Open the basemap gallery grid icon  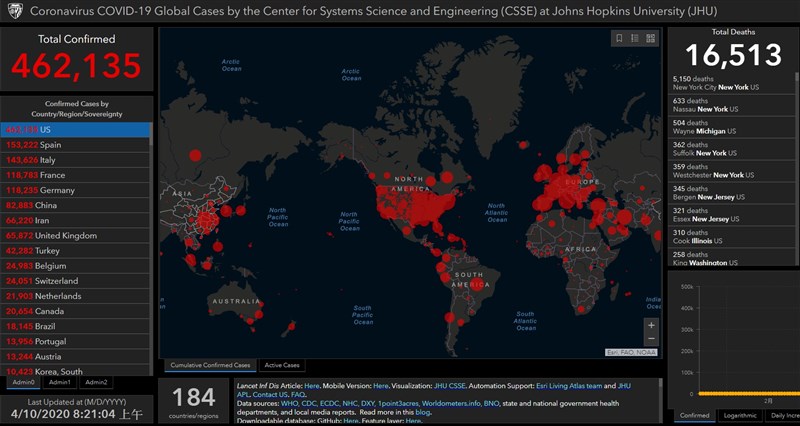(x=651, y=39)
